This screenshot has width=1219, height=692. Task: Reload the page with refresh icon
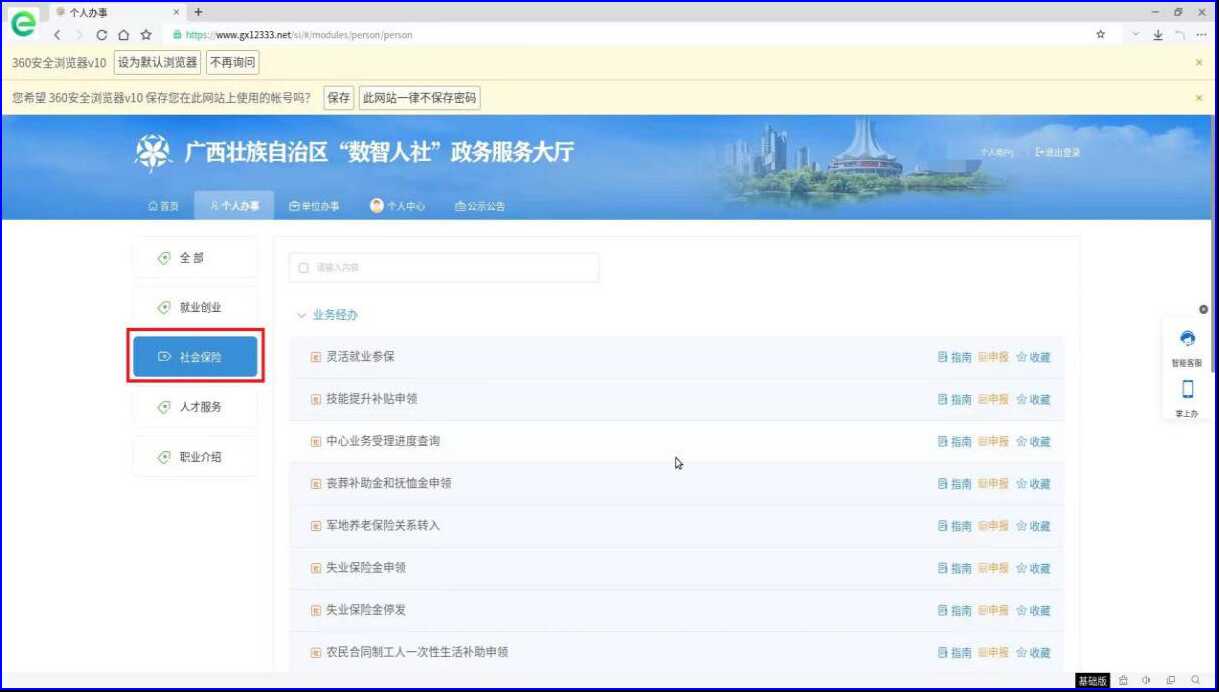(102, 34)
